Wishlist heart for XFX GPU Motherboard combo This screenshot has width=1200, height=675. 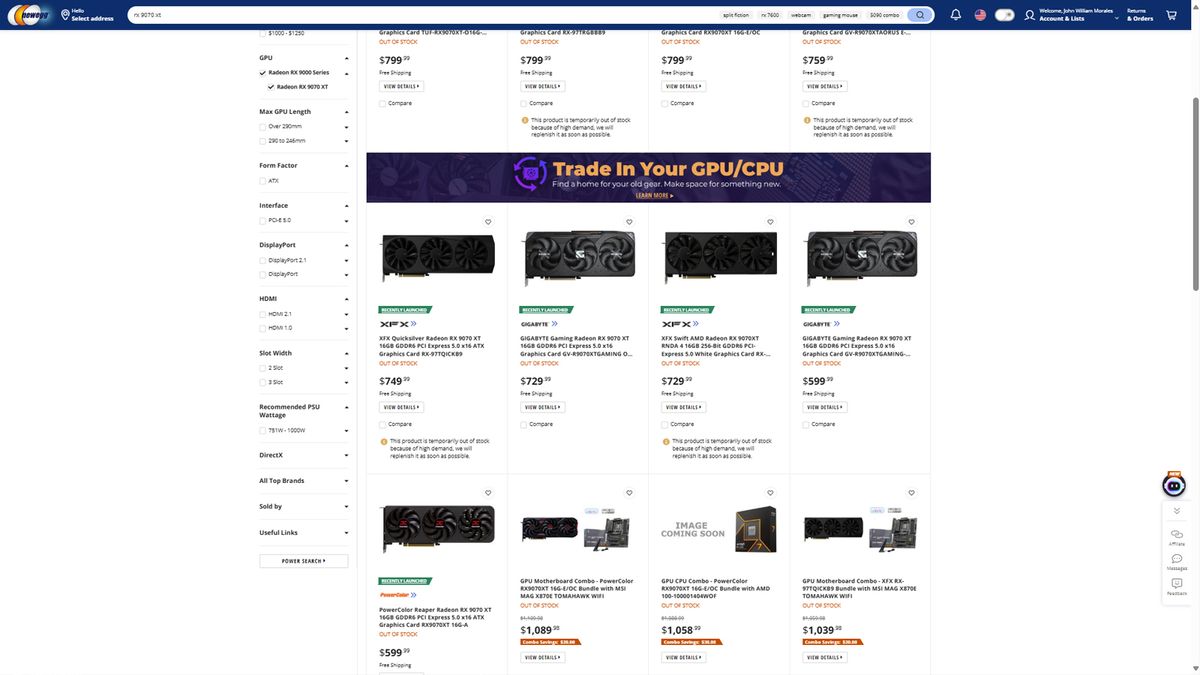click(911, 493)
